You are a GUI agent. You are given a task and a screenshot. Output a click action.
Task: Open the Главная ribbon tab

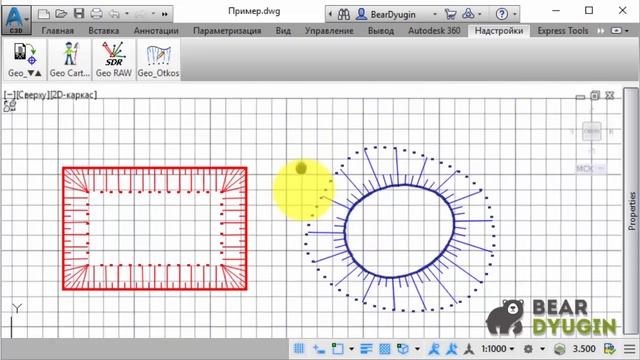tap(58, 31)
